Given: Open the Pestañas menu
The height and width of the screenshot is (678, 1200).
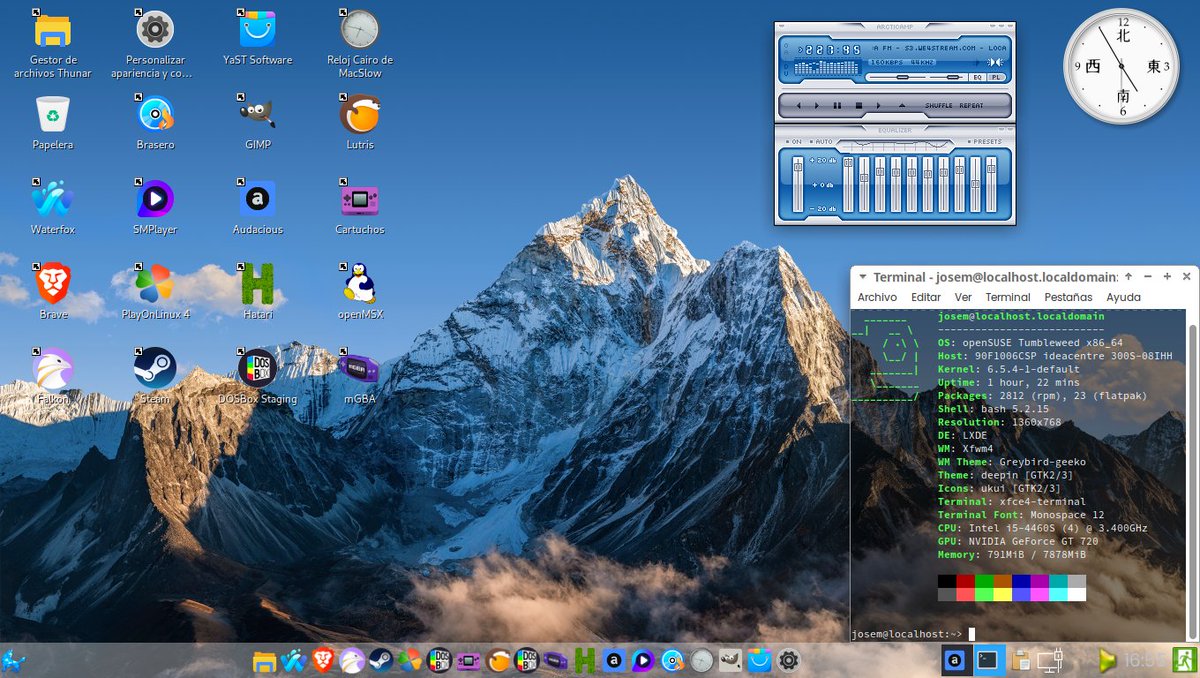Looking at the screenshot, I should click(1069, 297).
